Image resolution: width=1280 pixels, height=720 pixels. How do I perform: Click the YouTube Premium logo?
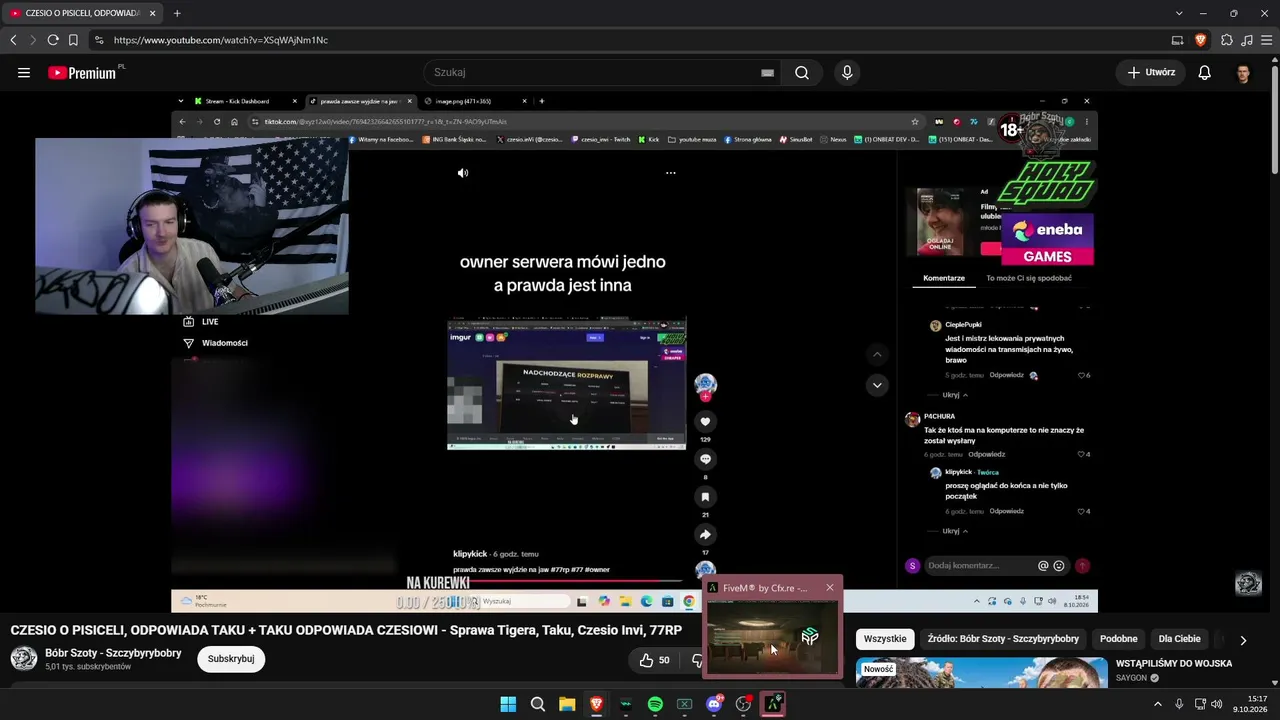(x=82, y=72)
